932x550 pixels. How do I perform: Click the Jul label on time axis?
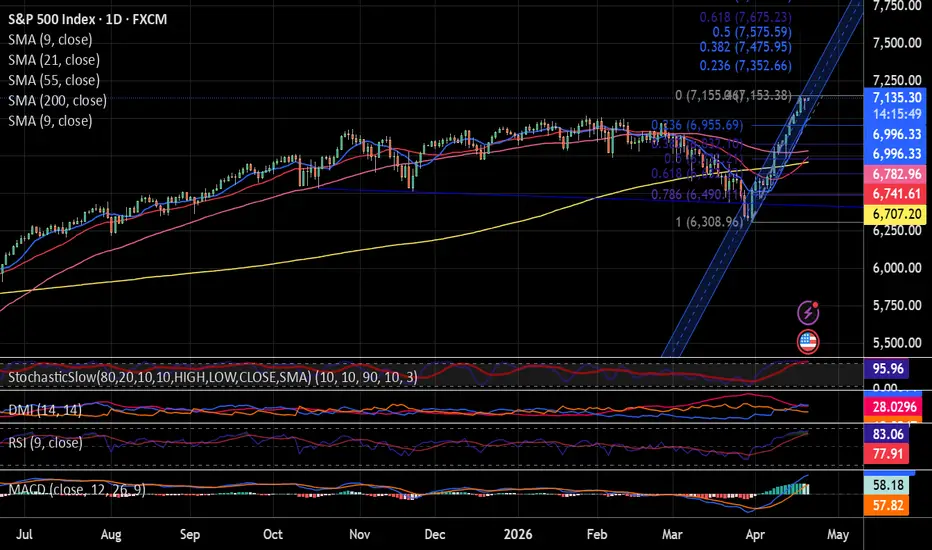point(24,535)
